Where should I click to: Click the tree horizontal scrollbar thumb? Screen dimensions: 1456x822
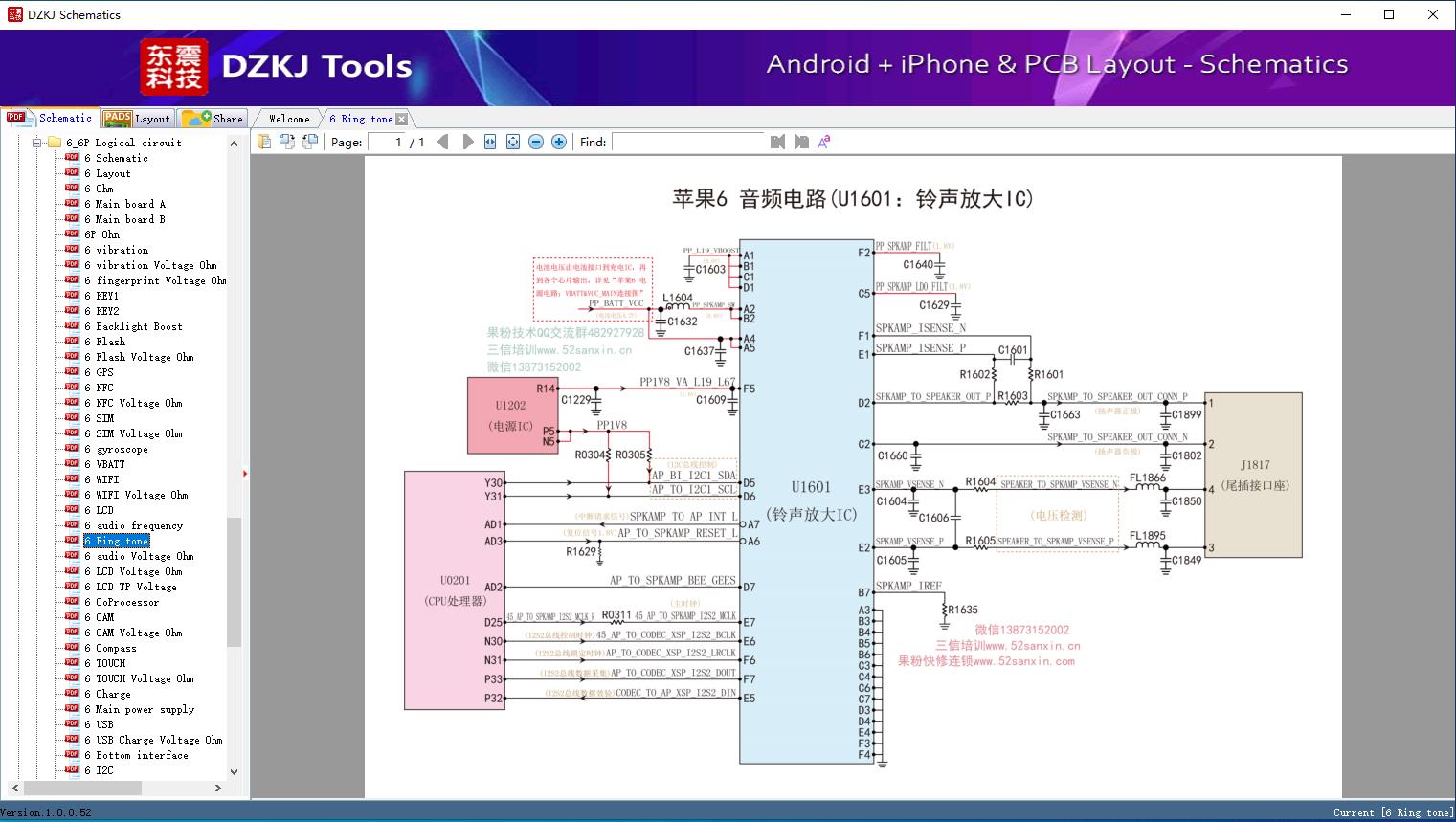coord(82,788)
